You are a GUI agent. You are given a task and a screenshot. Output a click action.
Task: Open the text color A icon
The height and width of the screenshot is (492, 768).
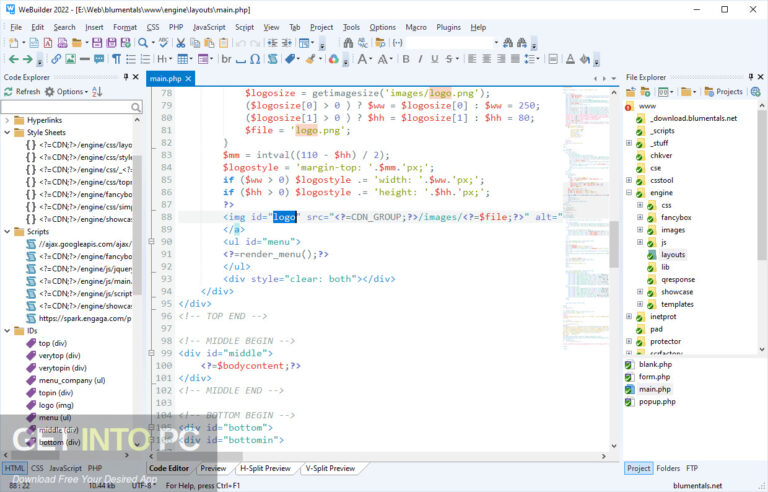pos(570,59)
